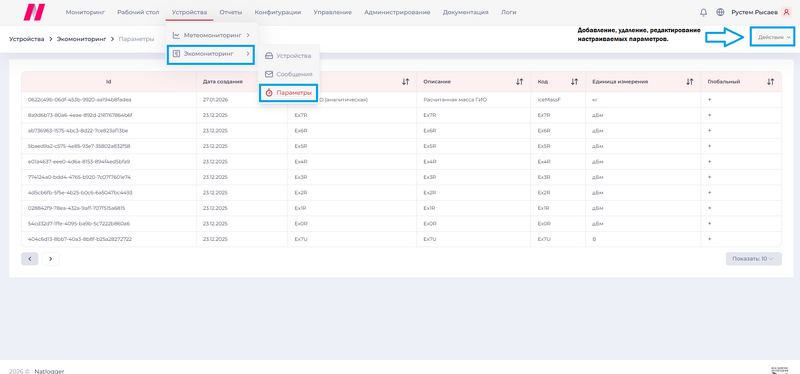Image resolution: width=800 pixels, height=374 pixels.
Task: Click the pink Natlogger logo
Action: (34, 12)
